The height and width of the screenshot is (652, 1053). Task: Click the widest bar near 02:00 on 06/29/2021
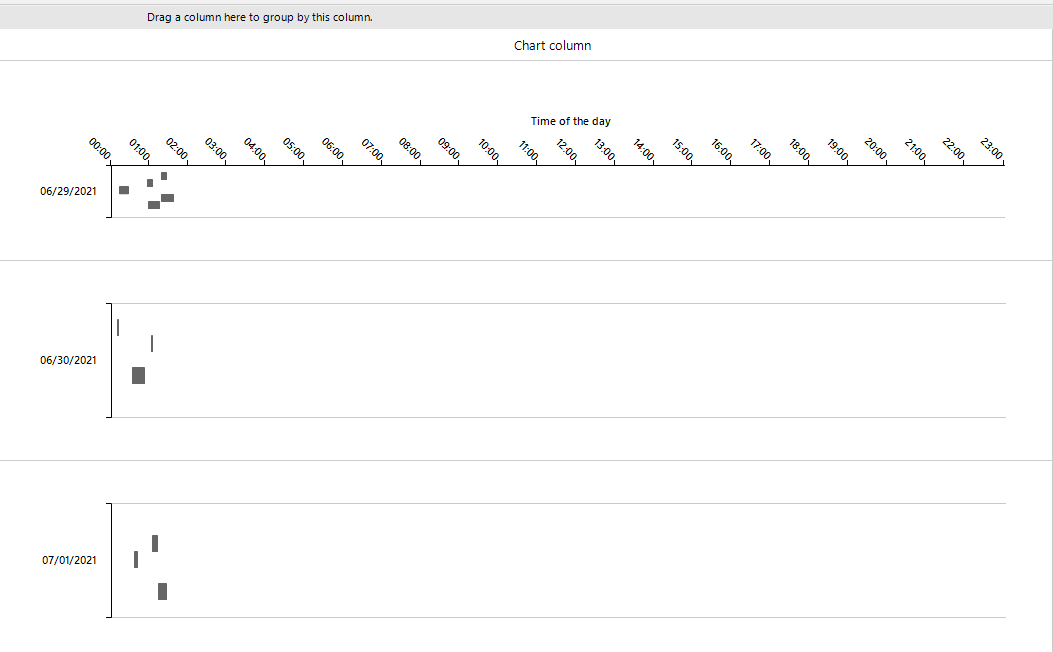click(168, 198)
